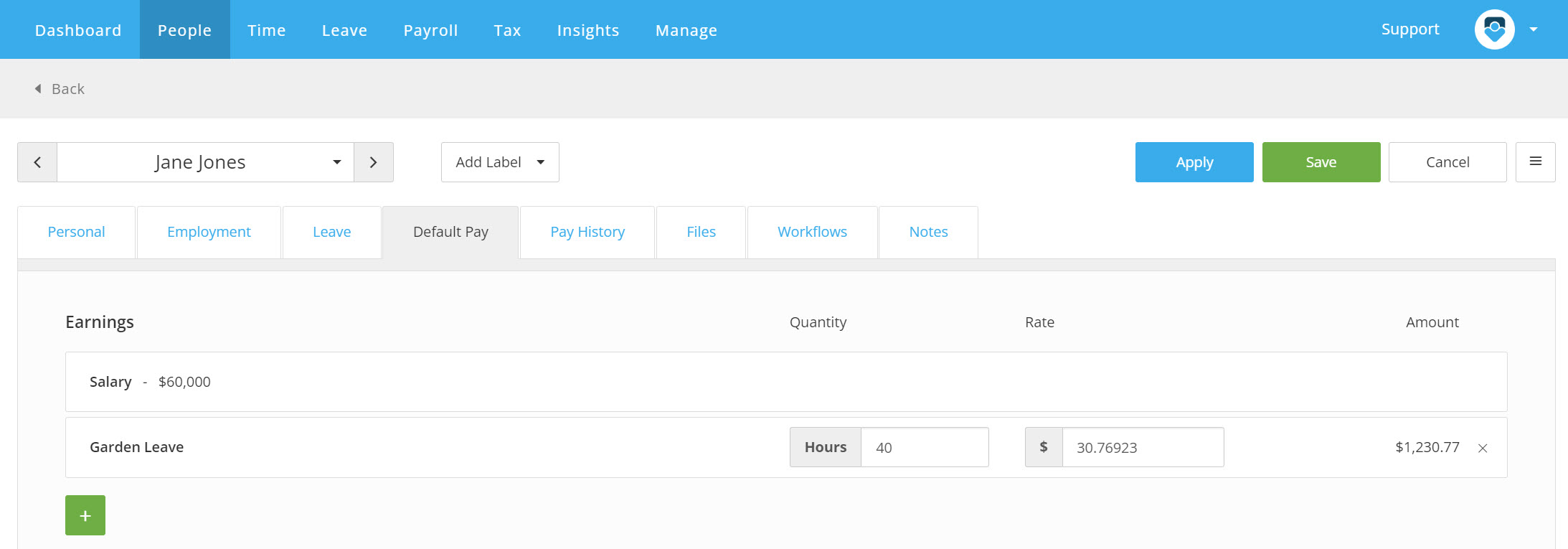Open the Leave menu in navigation bar

pos(345,30)
